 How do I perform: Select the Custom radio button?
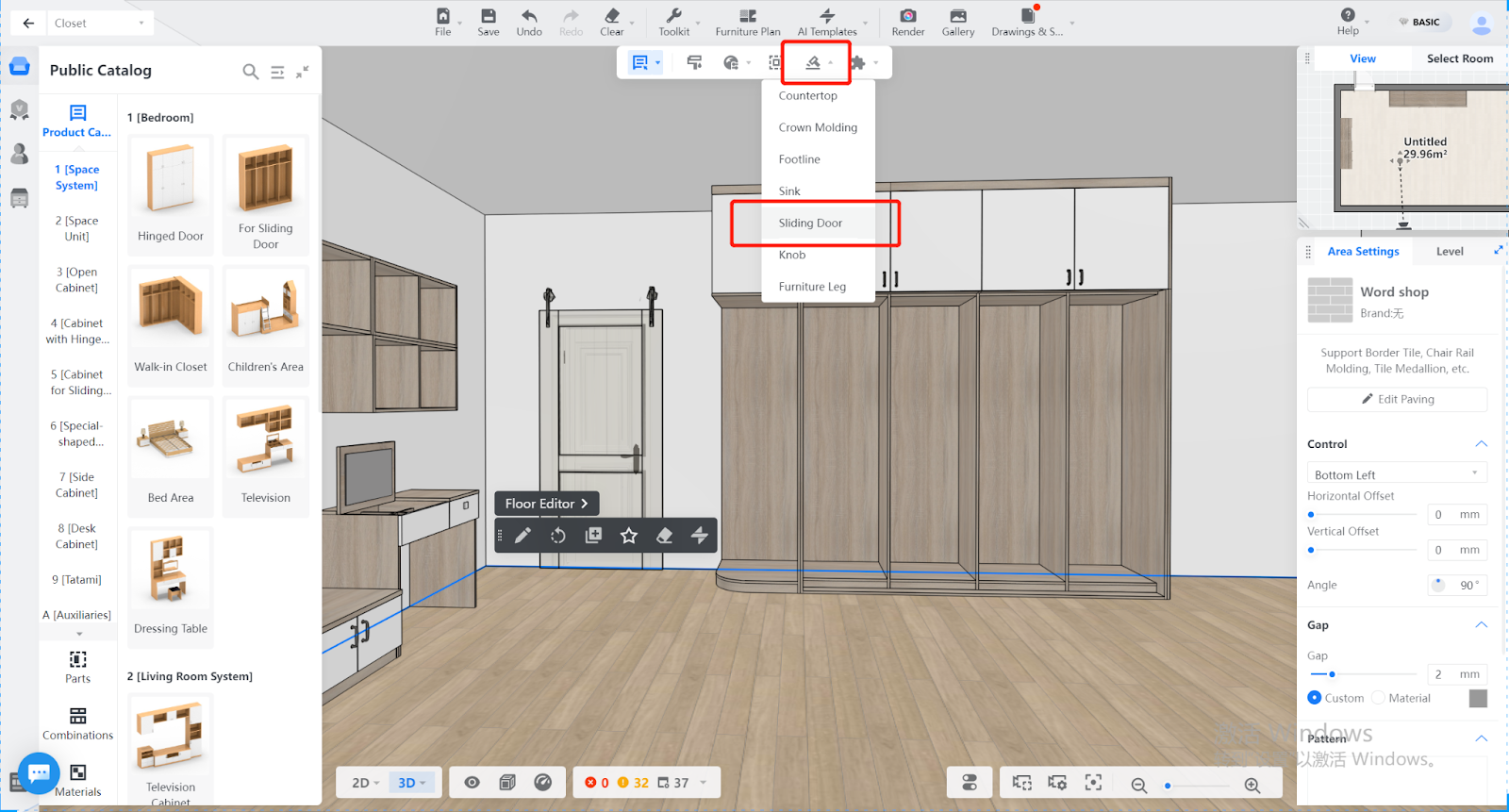click(x=1315, y=698)
